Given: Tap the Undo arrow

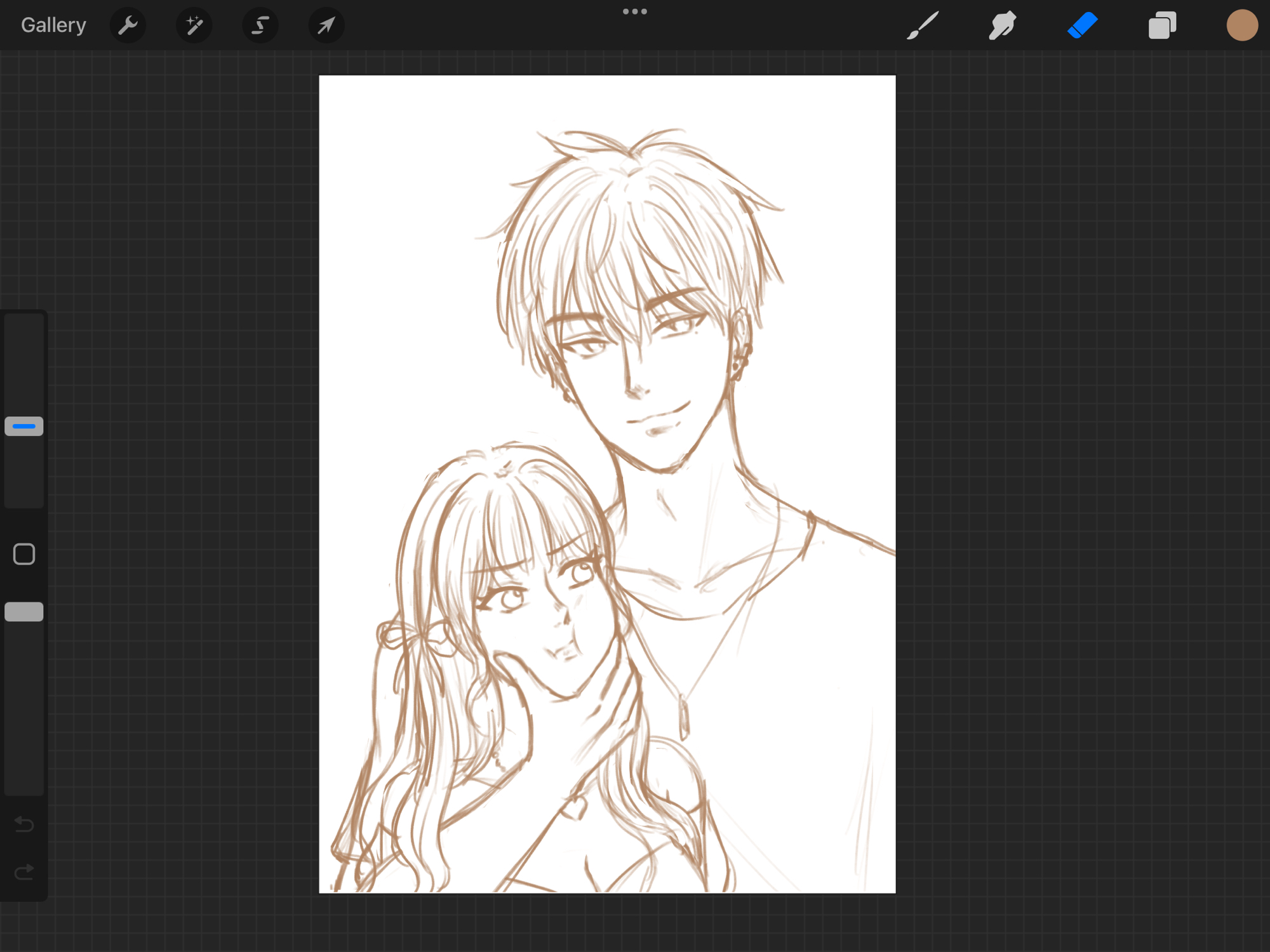Looking at the screenshot, I should pyautogui.click(x=24, y=824).
